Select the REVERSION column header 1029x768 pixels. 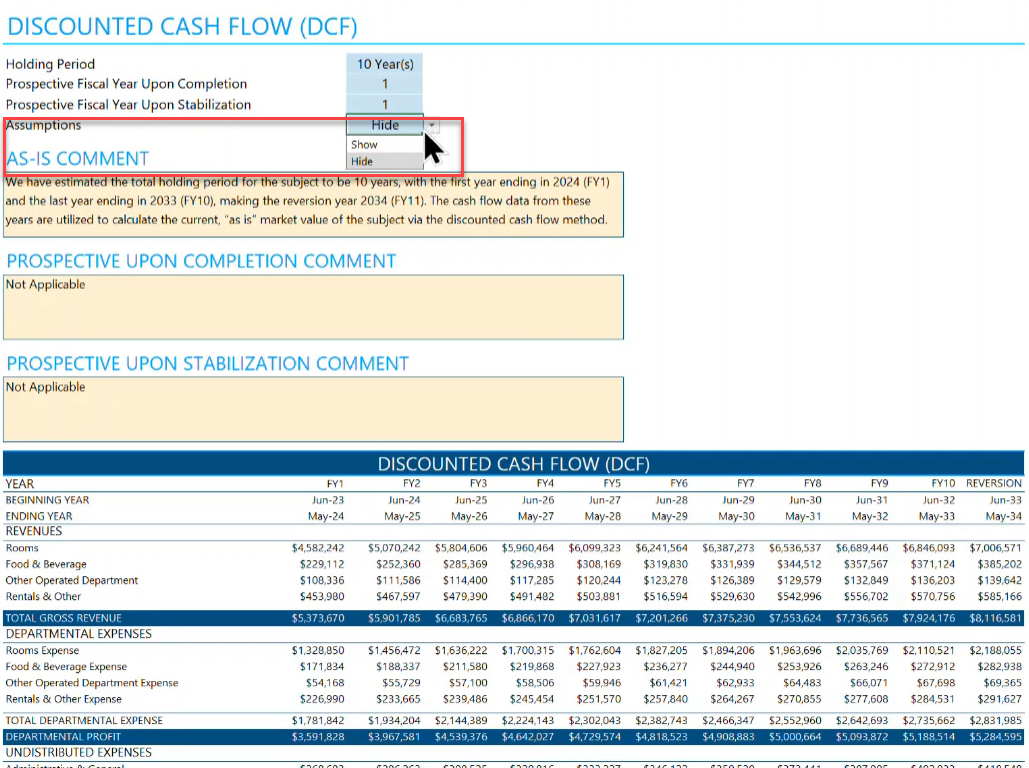point(994,483)
